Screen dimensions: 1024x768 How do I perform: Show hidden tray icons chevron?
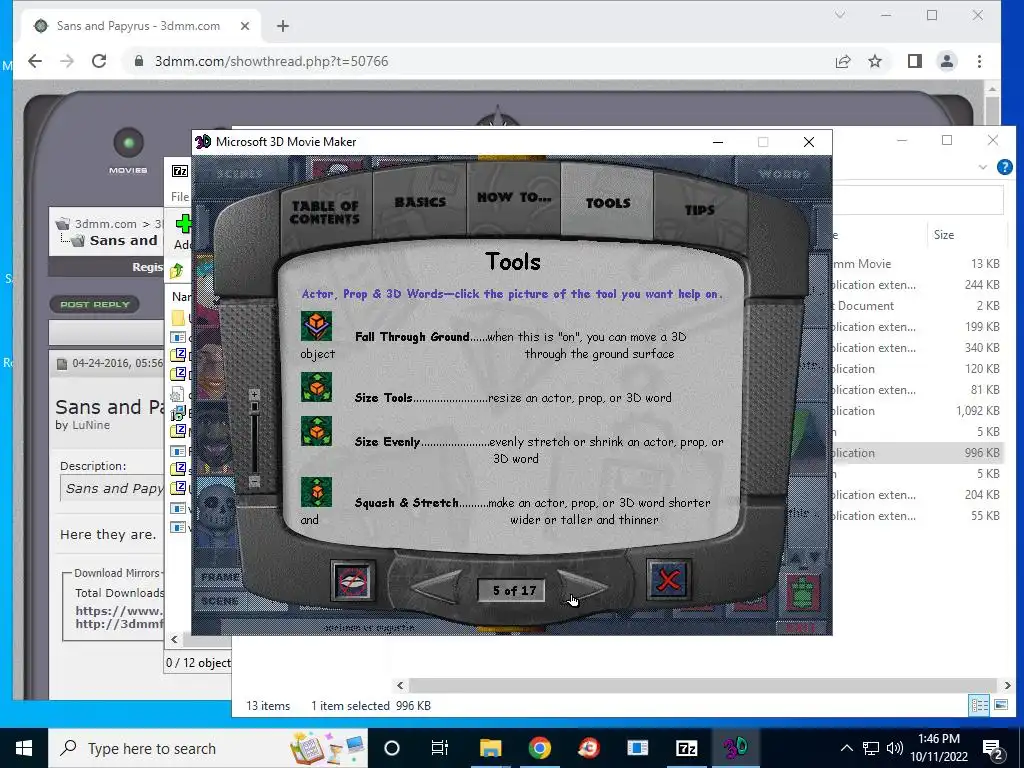tap(846, 748)
